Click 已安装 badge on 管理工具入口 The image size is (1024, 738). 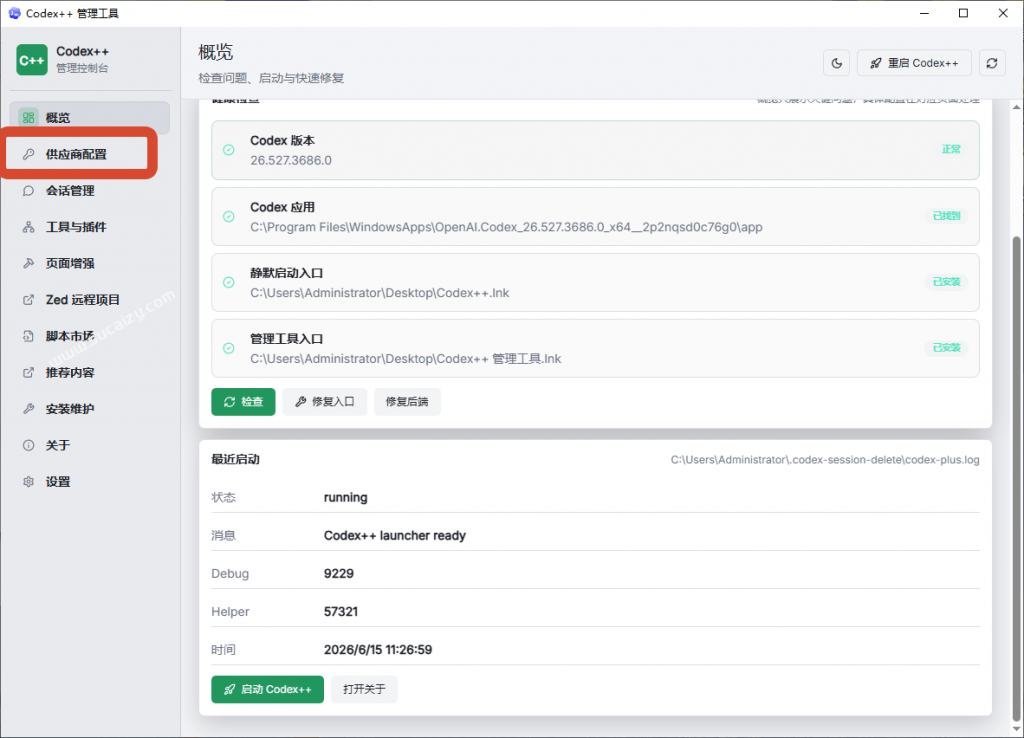coord(946,347)
